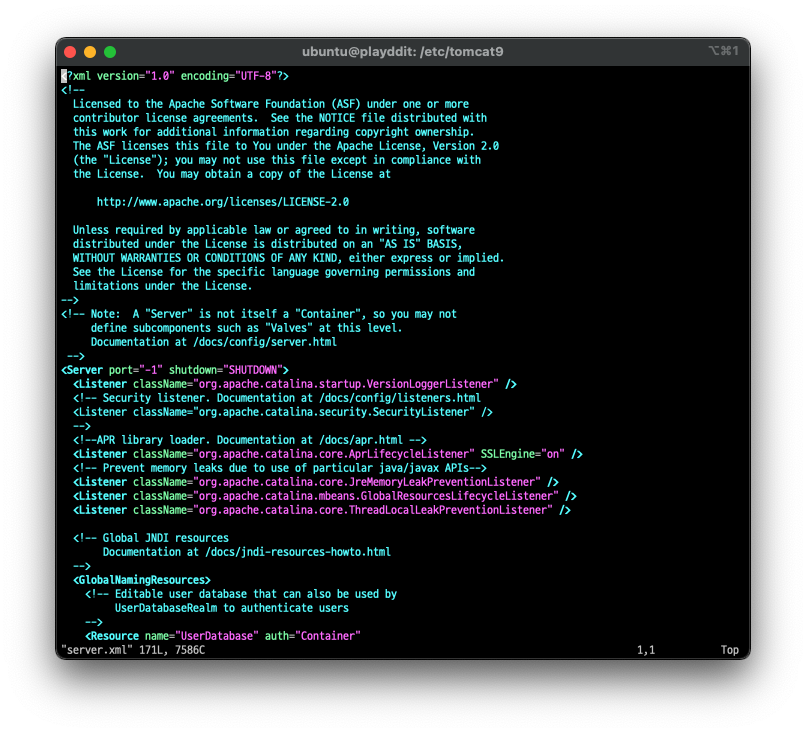Click the '/docs/config/server.html' documentation path
The image size is (806, 733).
coord(265,342)
